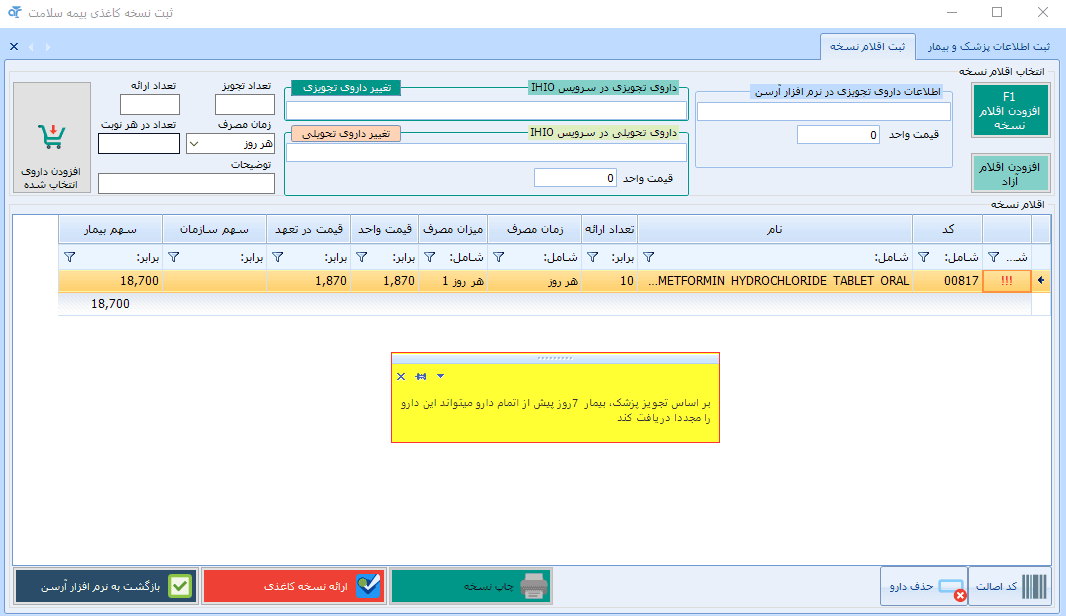
Task: Open filter for نام column
Action: tap(649, 257)
